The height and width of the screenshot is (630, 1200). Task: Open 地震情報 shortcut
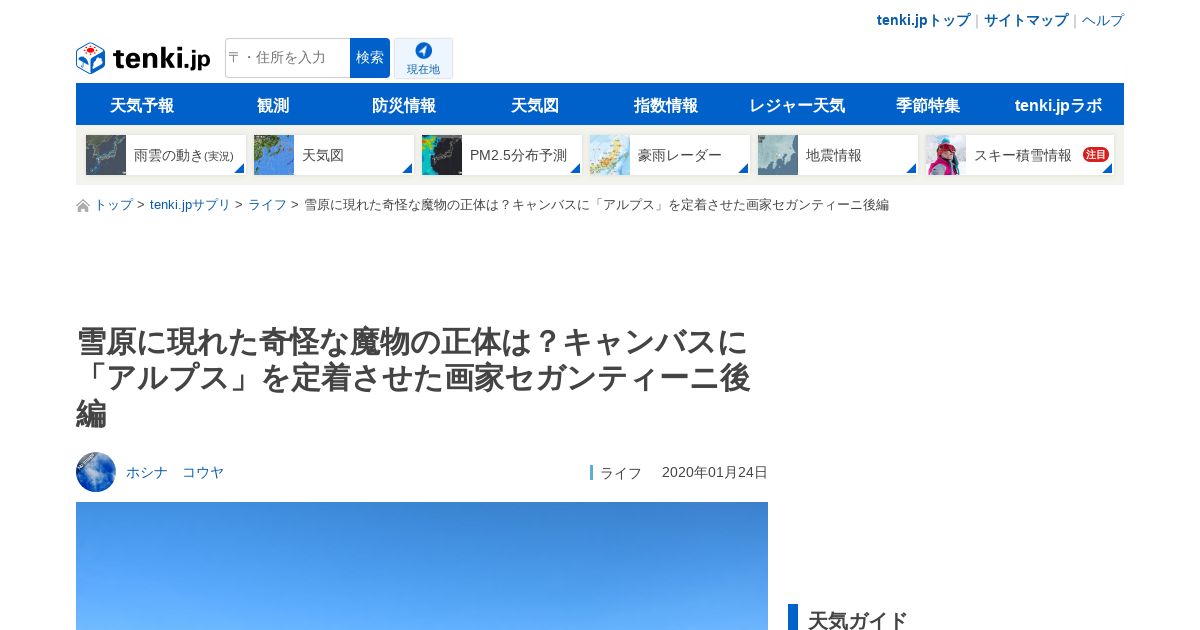click(x=838, y=155)
